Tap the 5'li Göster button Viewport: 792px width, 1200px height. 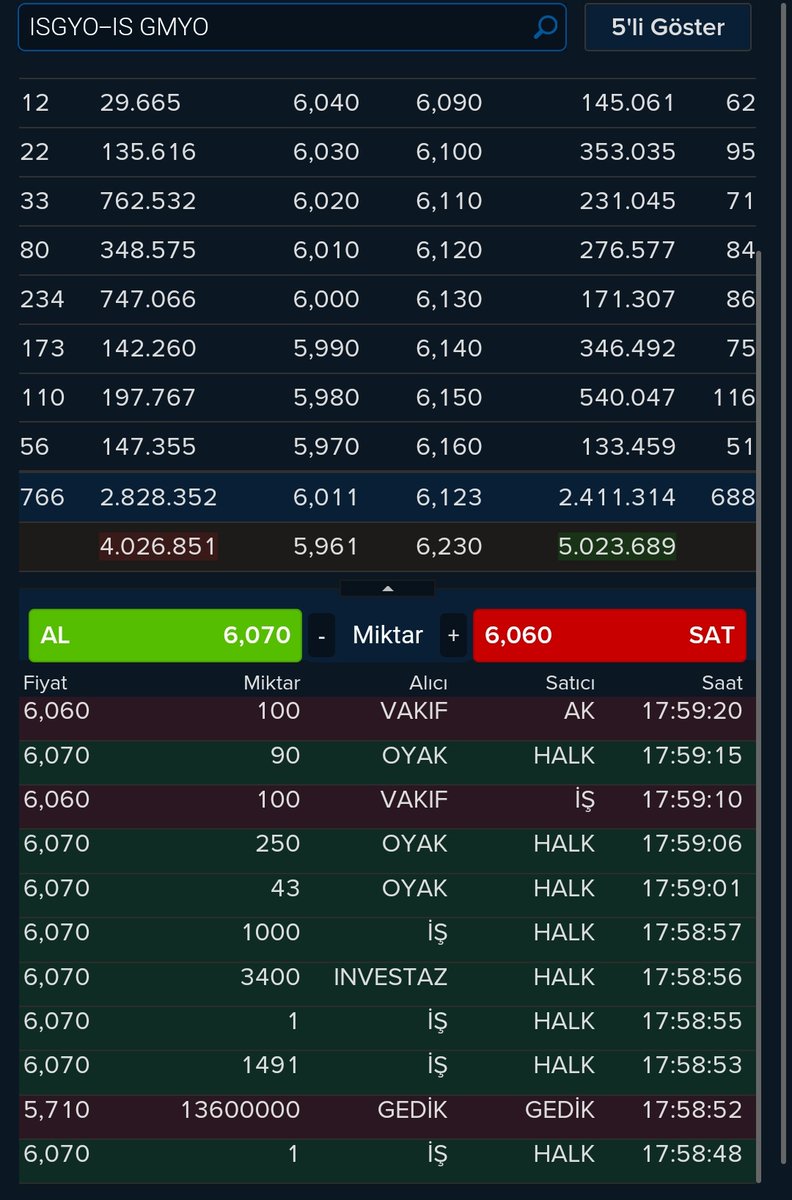click(668, 27)
